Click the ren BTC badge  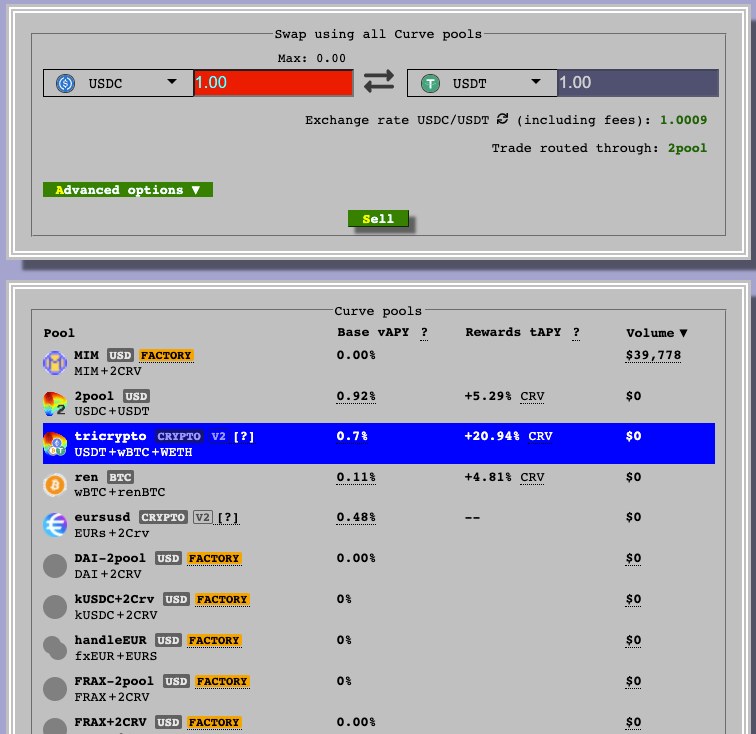tap(120, 477)
